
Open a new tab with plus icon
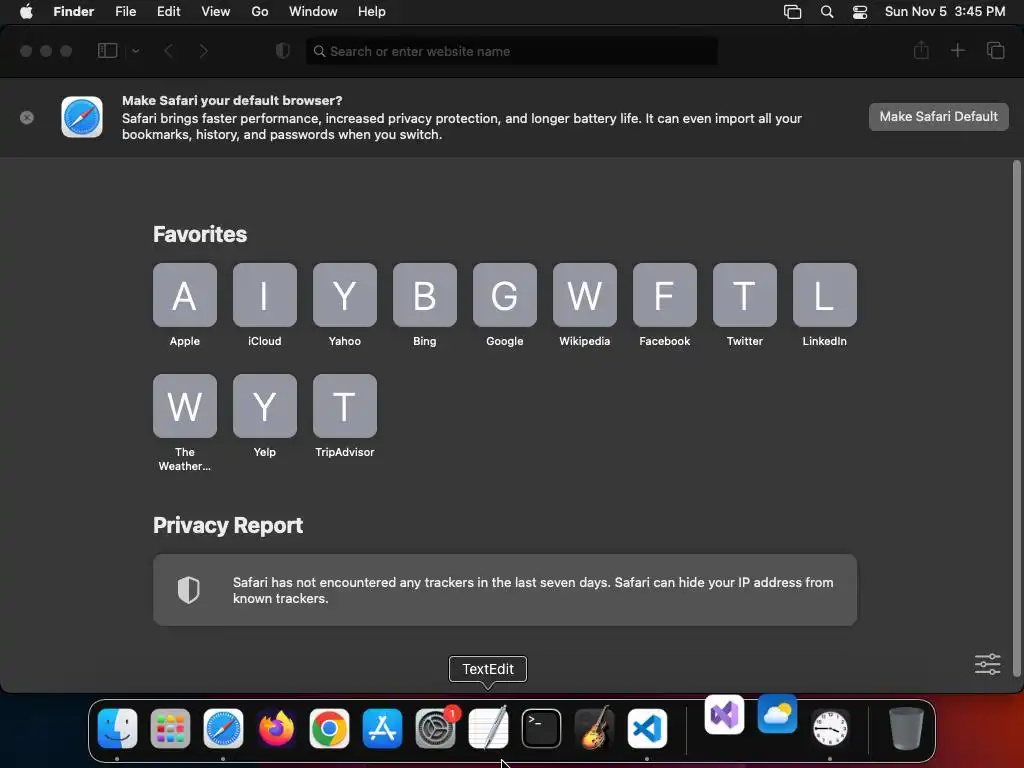(x=957, y=50)
